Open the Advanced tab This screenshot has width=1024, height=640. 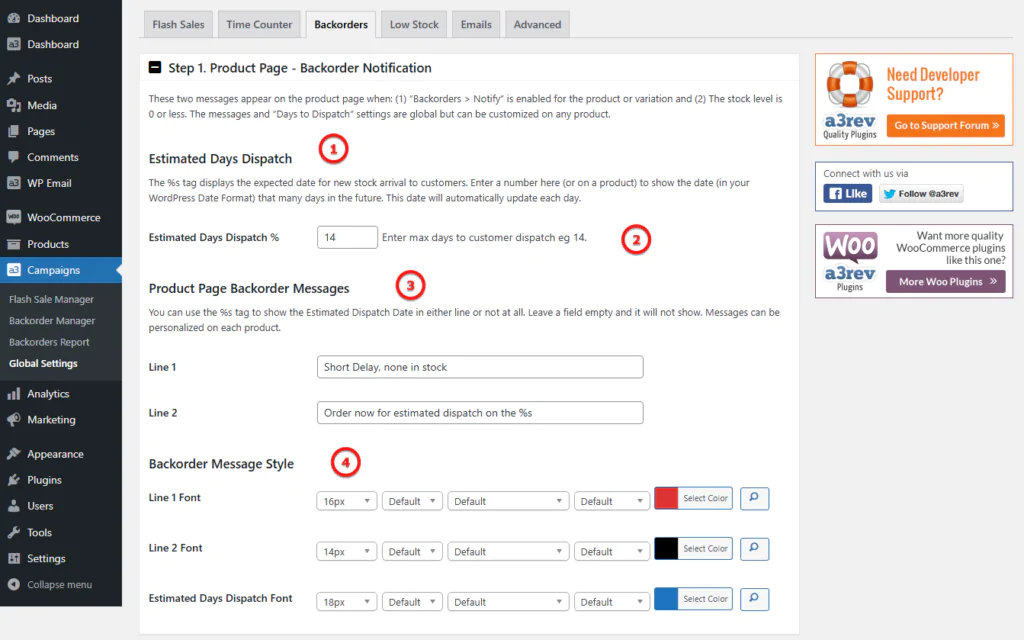coord(537,24)
